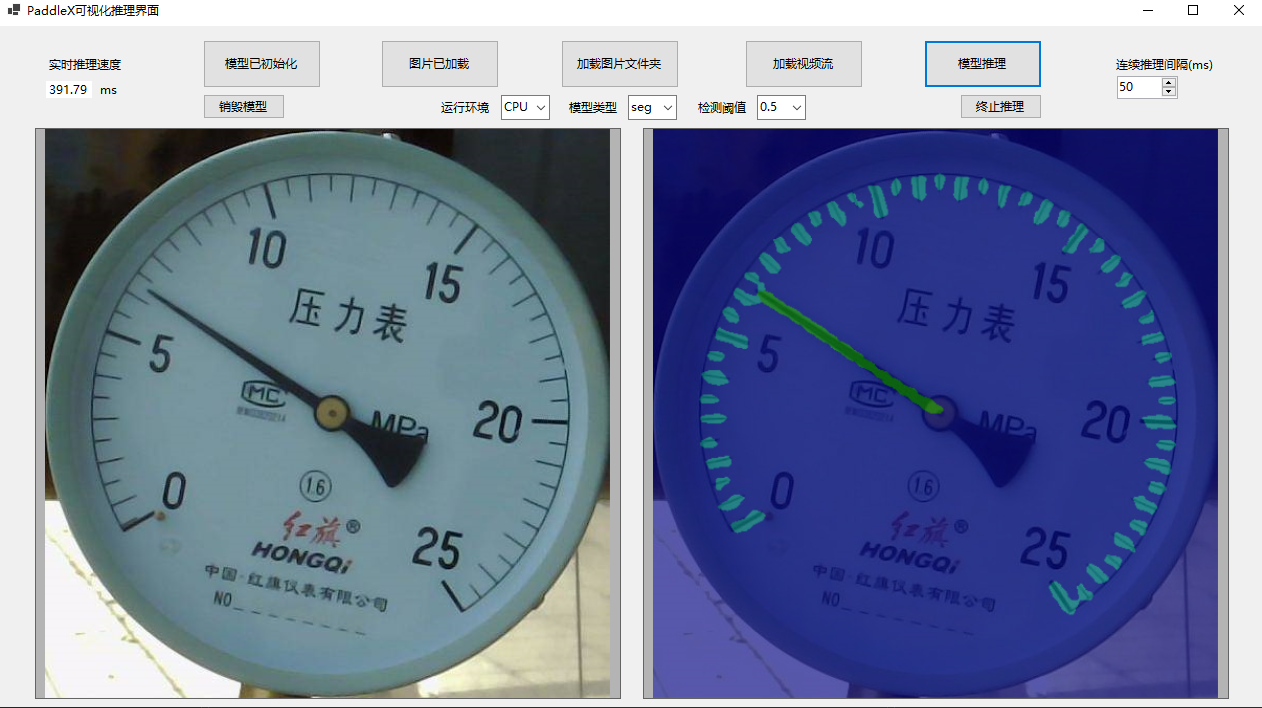
Task: Maximize the PaddleX window
Action: (1193, 10)
